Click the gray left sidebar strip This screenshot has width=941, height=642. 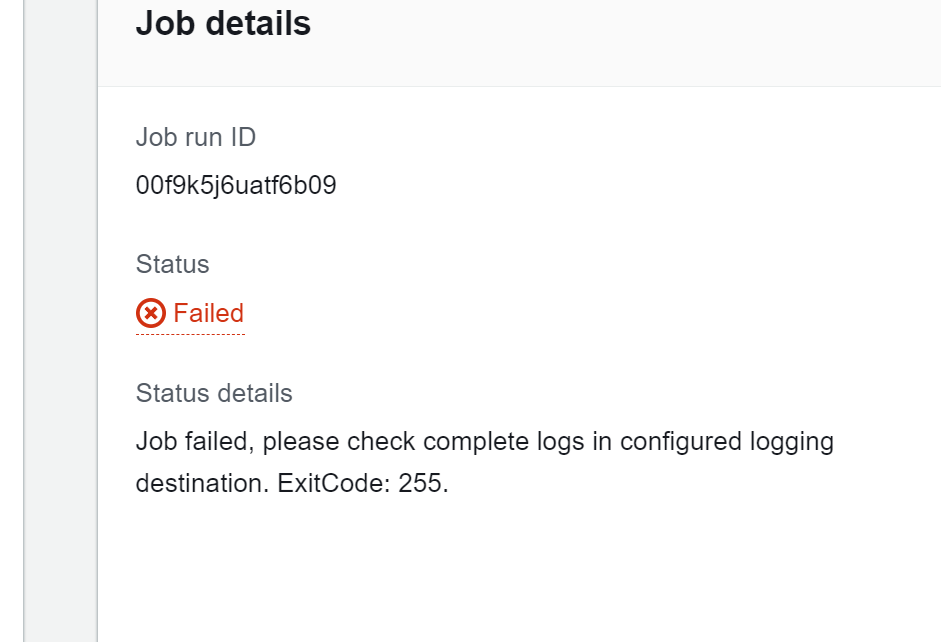[60, 321]
